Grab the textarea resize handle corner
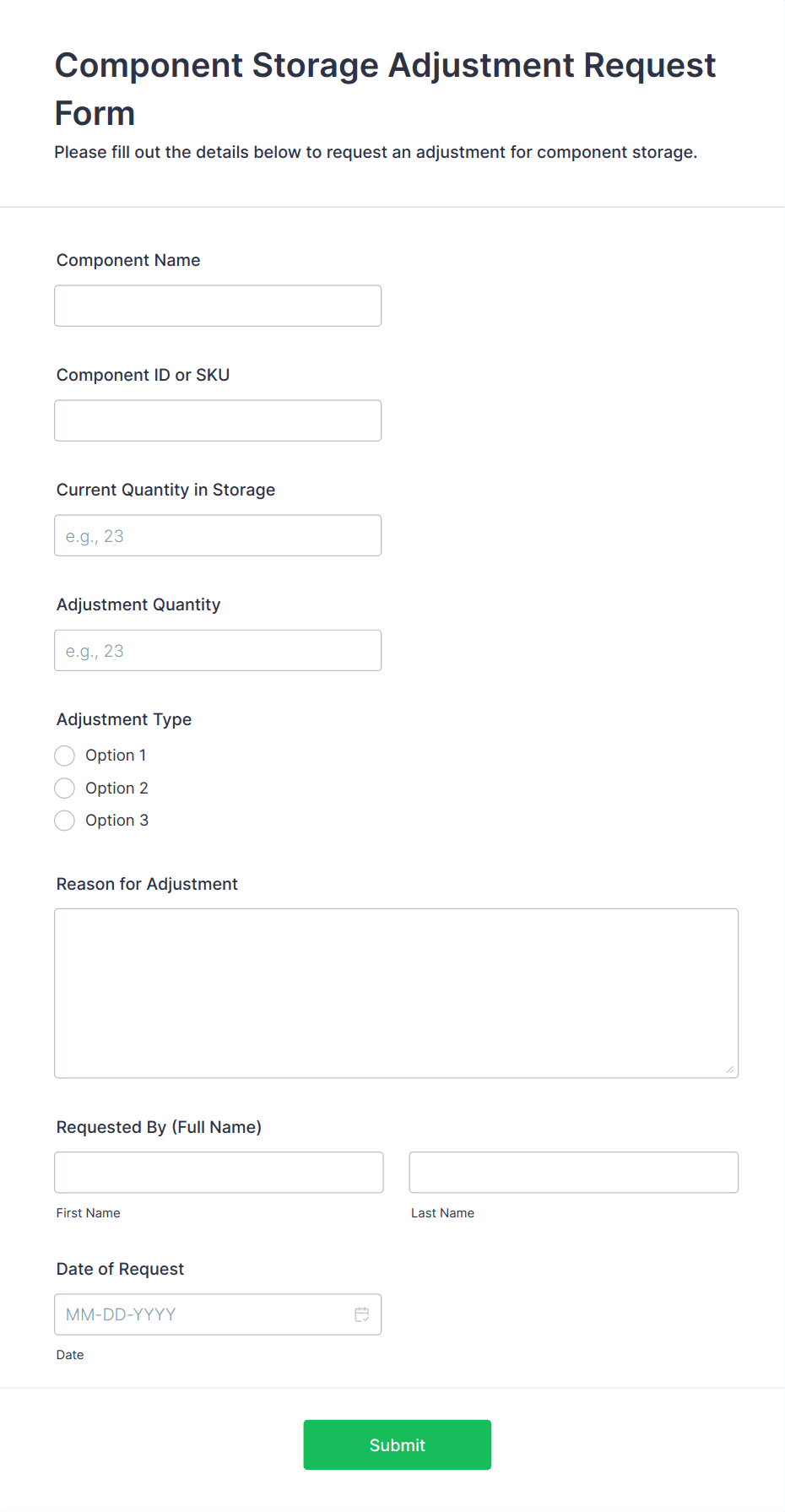 [730, 1070]
